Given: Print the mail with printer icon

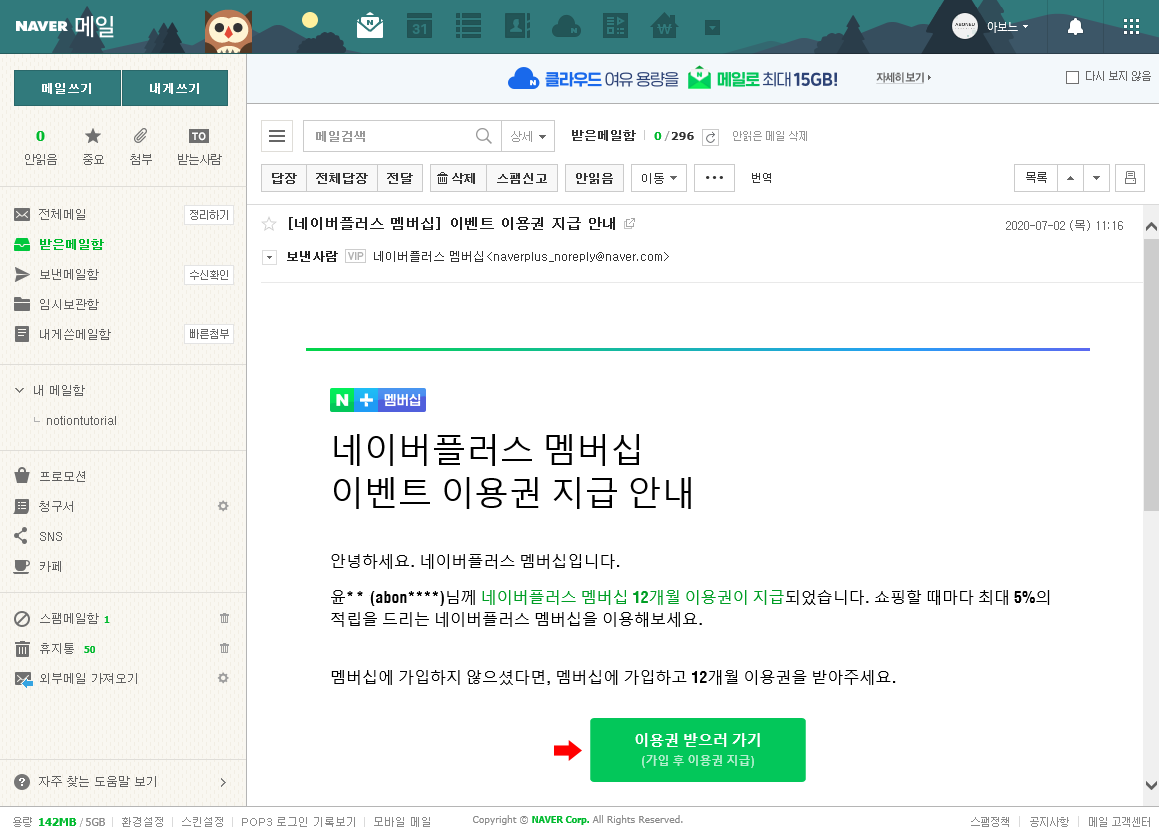Looking at the screenshot, I should pyautogui.click(x=1130, y=178).
